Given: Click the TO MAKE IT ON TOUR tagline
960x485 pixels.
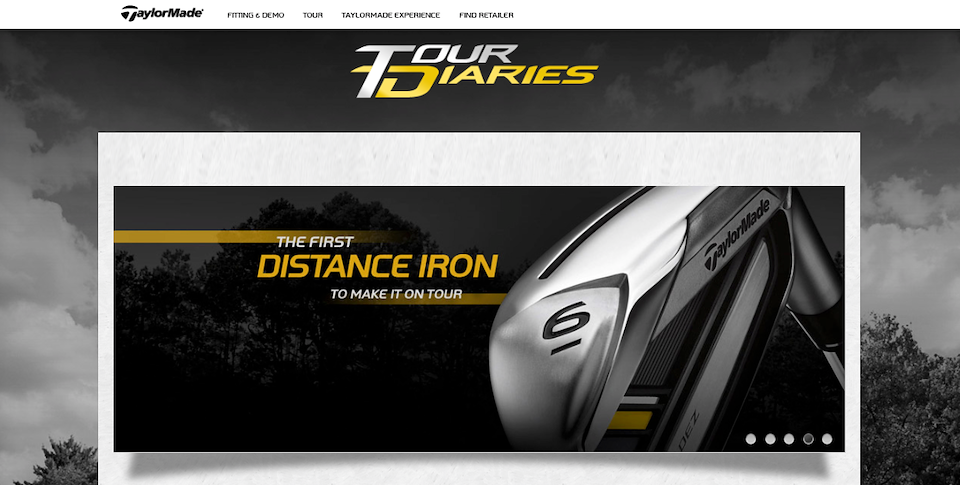Looking at the screenshot, I should tap(396, 295).
